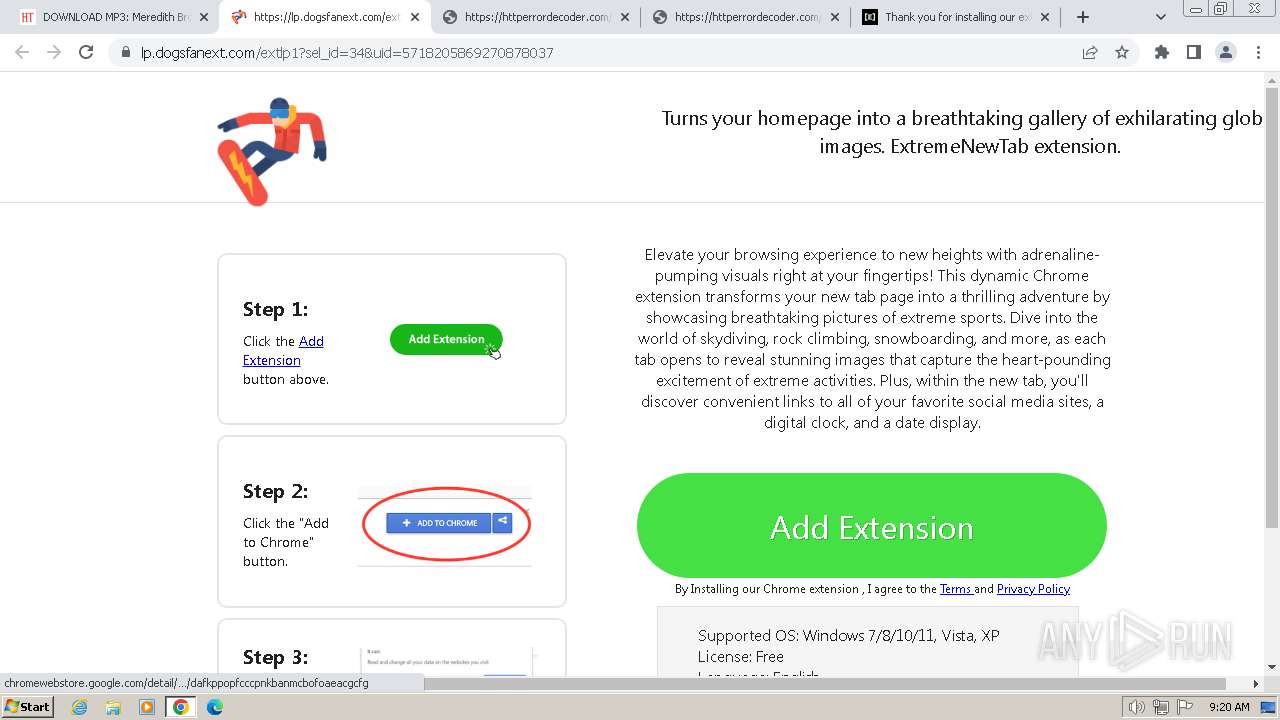Open the Chrome three-dot menu
This screenshot has height=720, width=1280.
click(1258, 53)
